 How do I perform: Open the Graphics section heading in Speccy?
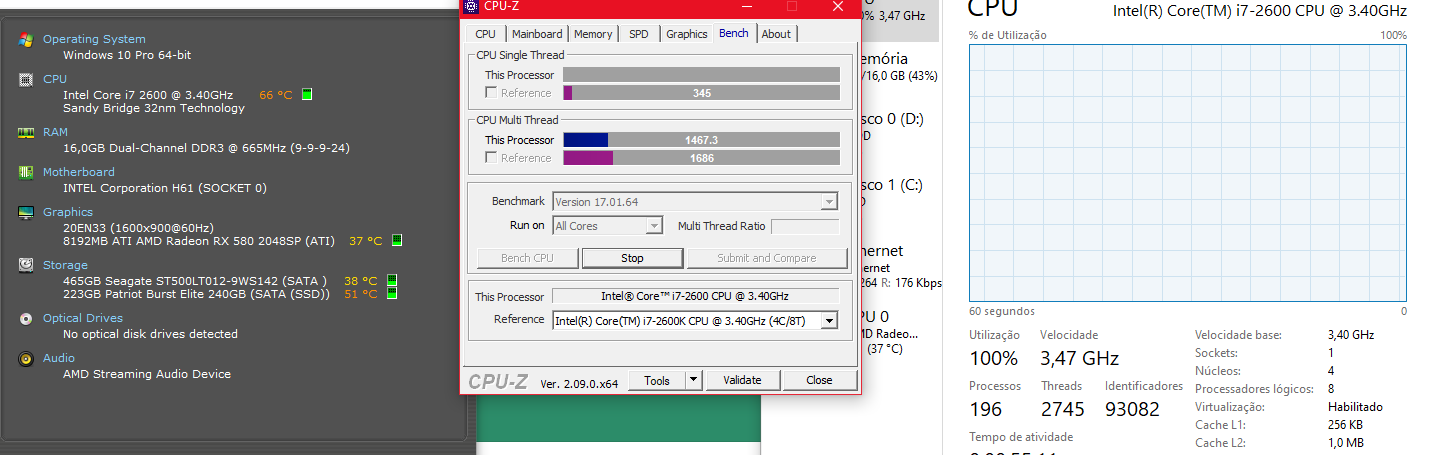tap(68, 212)
